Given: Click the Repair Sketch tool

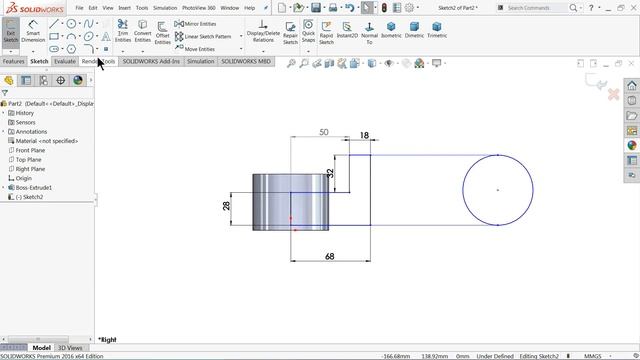Looking at the screenshot, I should coord(290,33).
